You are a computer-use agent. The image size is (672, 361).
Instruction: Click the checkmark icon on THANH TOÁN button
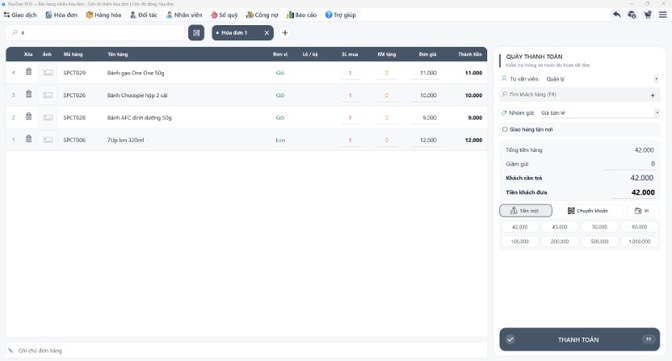point(510,340)
